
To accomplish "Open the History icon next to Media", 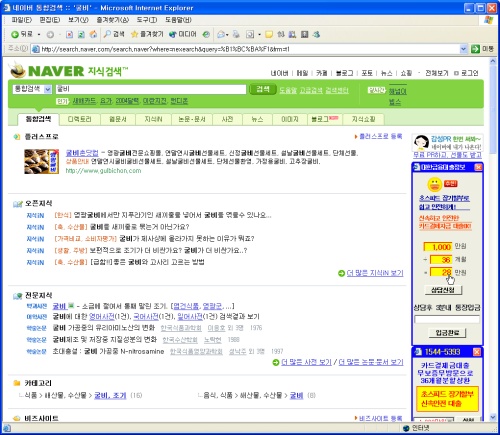I will pyautogui.click(x=207, y=34).
